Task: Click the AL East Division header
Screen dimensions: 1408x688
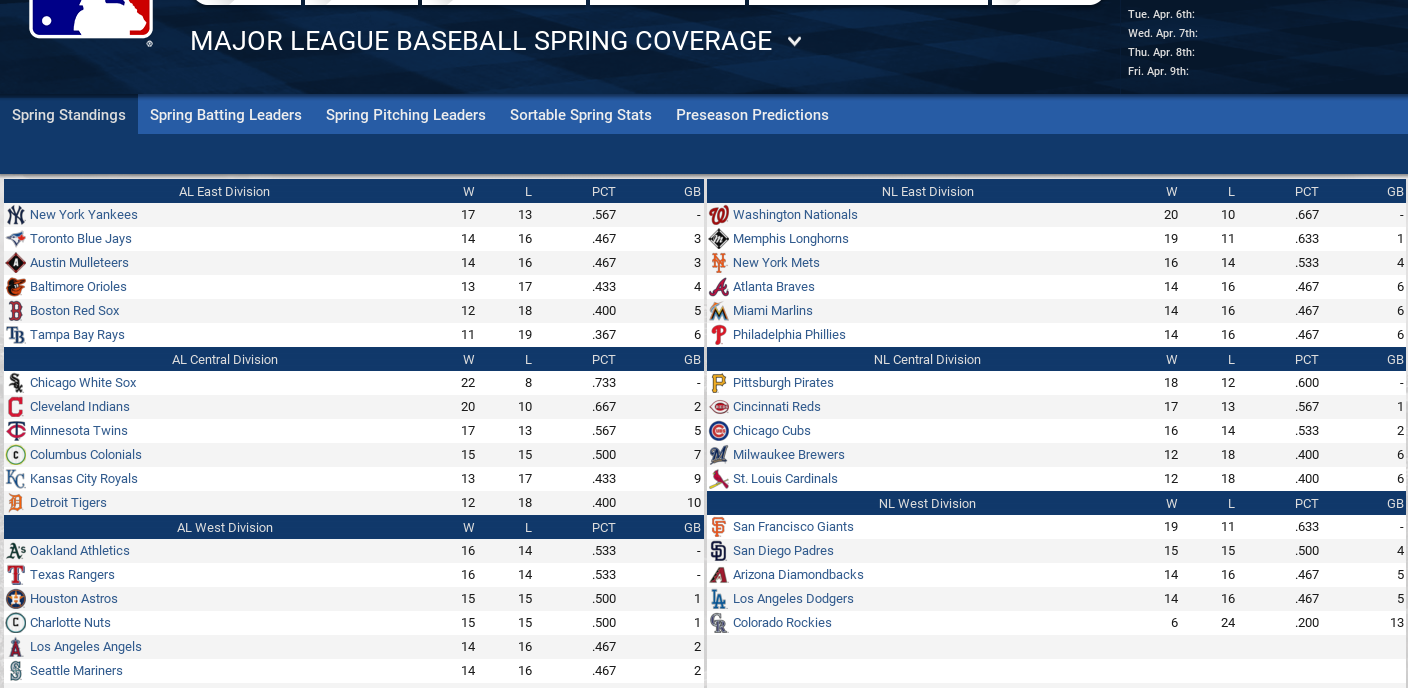Action: 224,192
